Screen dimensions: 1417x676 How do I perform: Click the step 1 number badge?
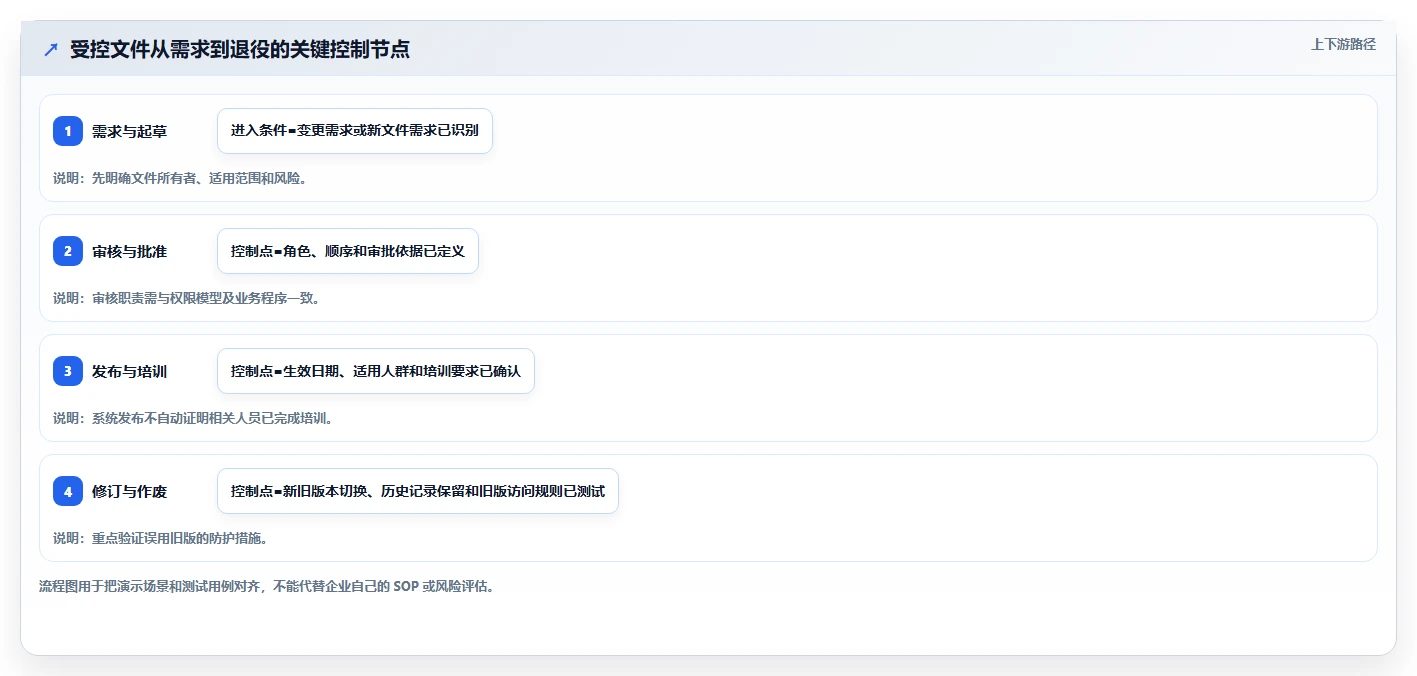pyautogui.click(x=68, y=131)
